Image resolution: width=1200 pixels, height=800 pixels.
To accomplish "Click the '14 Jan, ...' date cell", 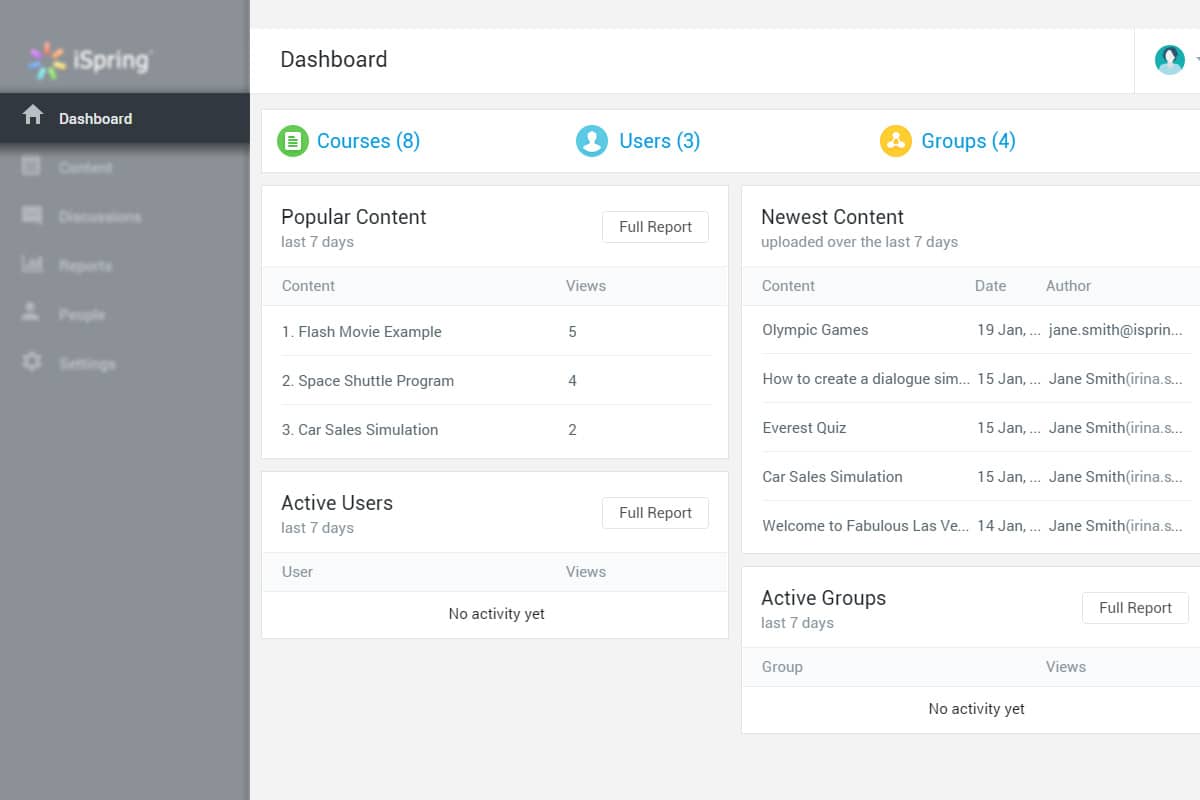I will click(1009, 526).
